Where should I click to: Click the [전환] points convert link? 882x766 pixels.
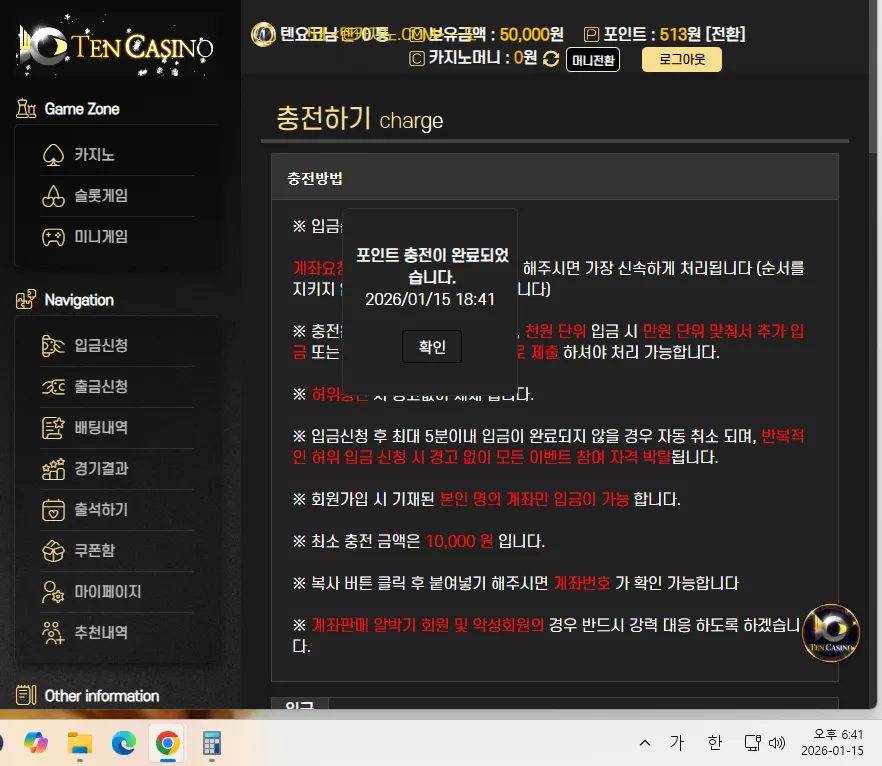(x=725, y=34)
